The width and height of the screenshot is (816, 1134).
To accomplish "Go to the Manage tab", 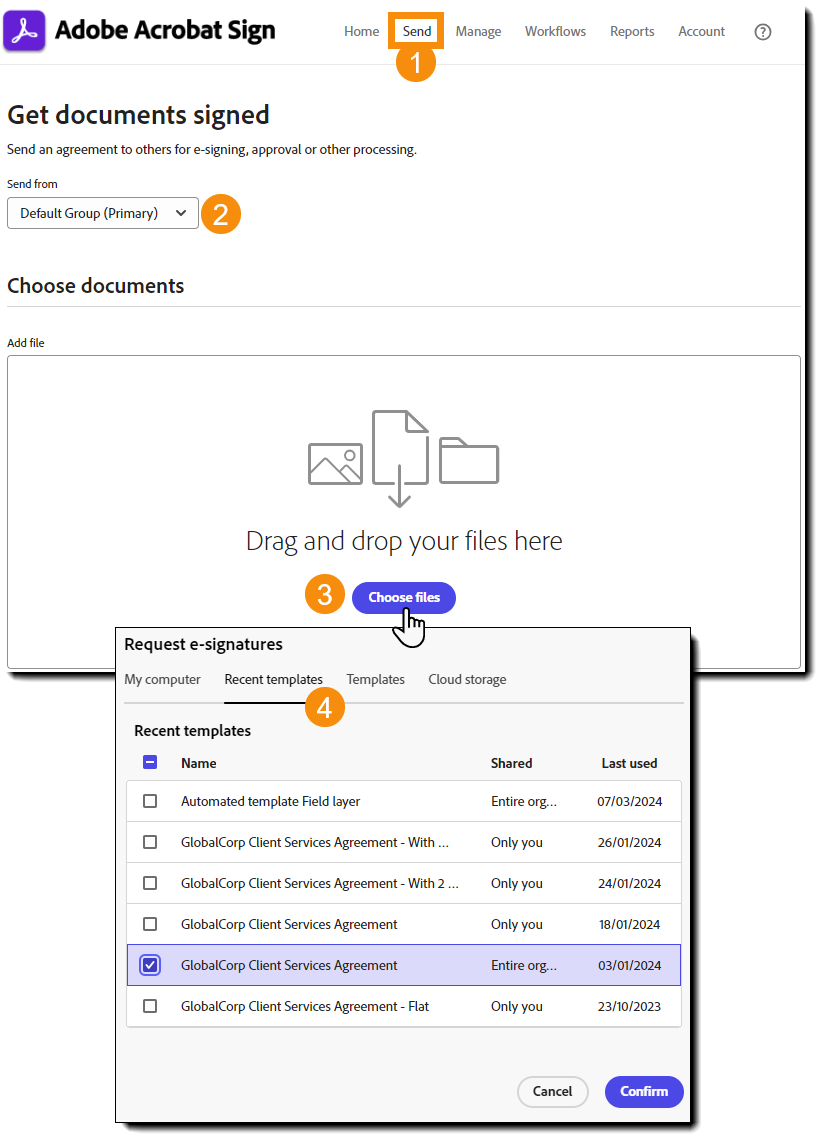I will point(478,32).
